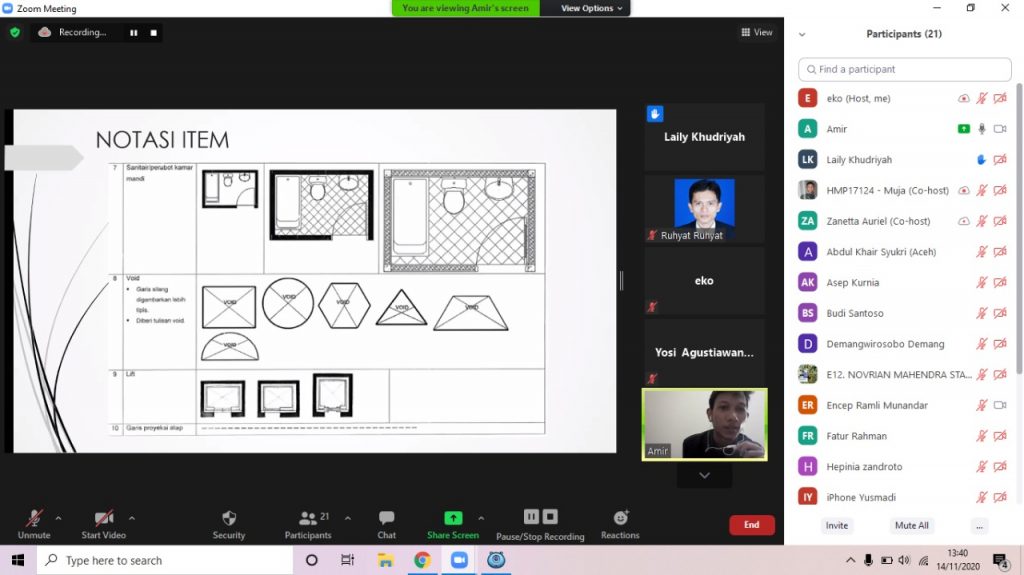This screenshot has width=1024, height=575.
Task: Open Google Chrome from taskbar
Action: click(x=422, y=560)
